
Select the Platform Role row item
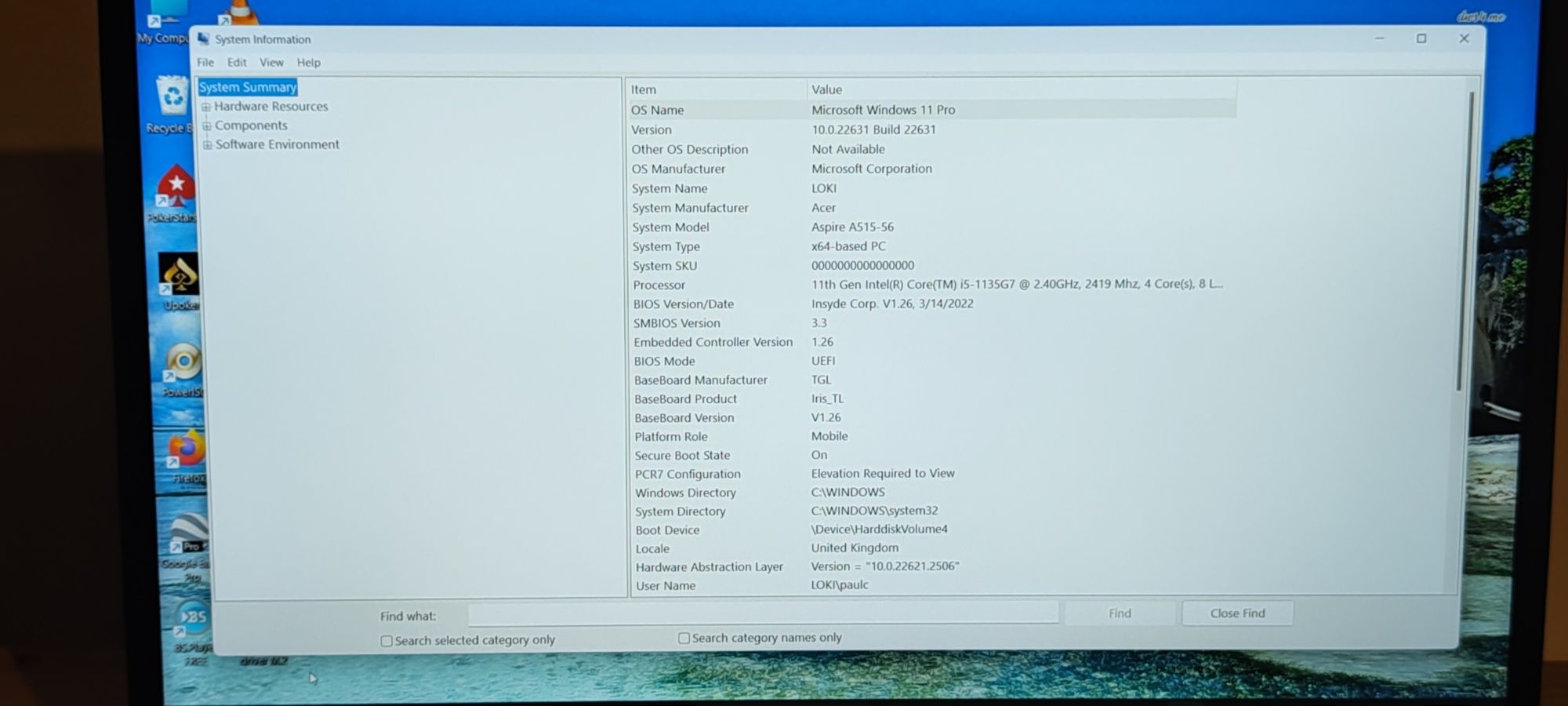coord(670,436)
